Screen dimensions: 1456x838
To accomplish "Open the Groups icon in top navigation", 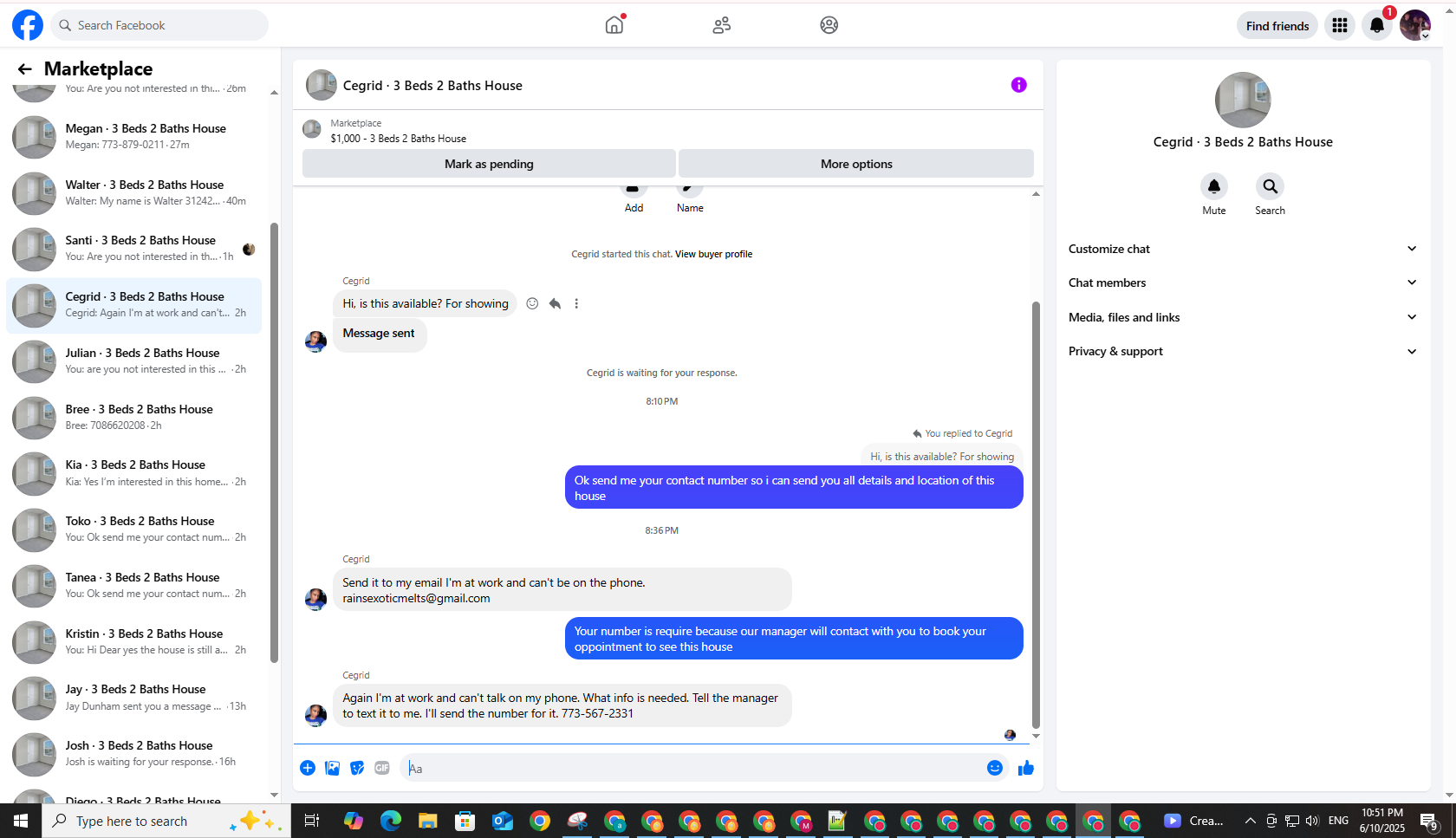I will pyautogui.click(x=829, y=25).
